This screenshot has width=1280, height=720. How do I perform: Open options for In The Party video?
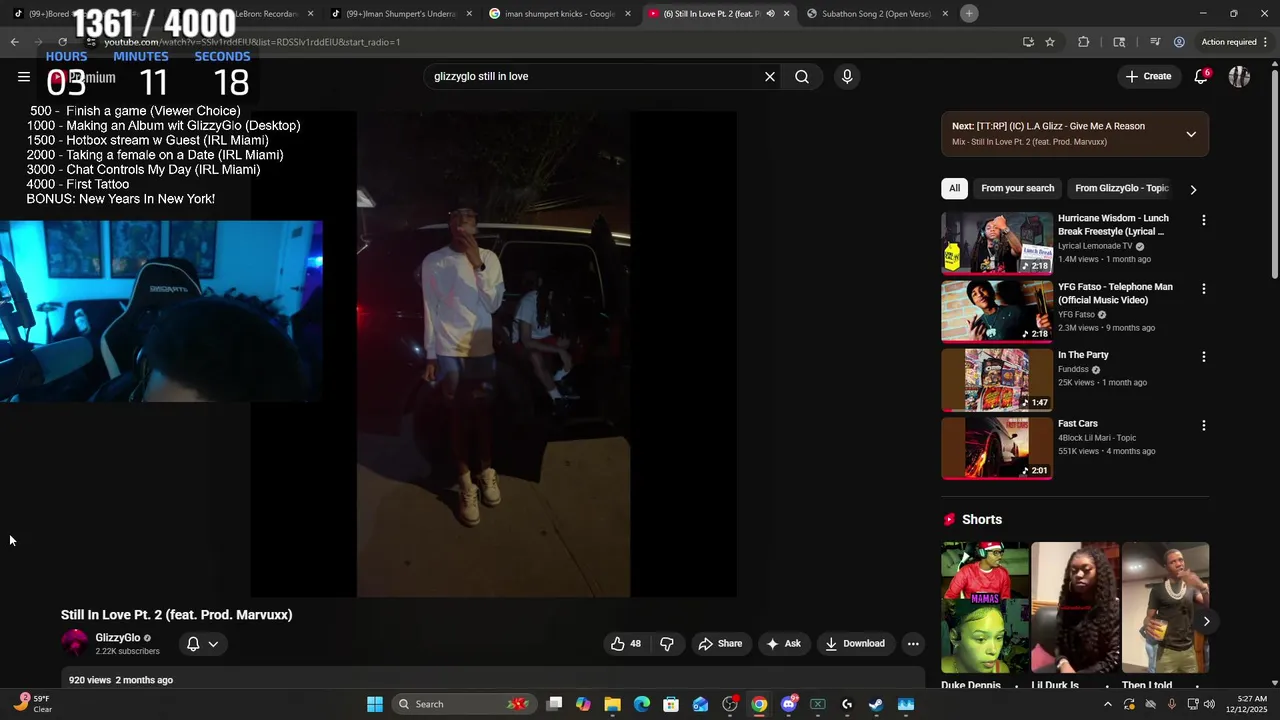[1203, 357]
